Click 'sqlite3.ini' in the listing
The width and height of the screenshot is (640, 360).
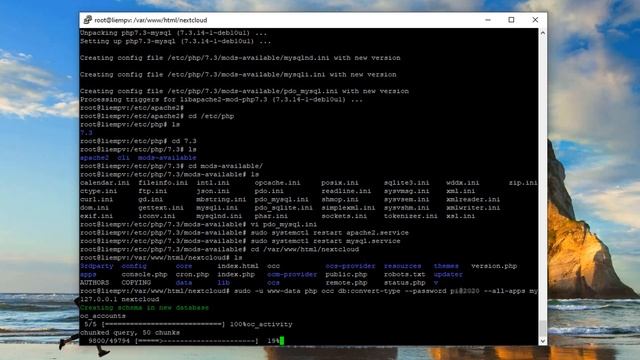[407, 182]
